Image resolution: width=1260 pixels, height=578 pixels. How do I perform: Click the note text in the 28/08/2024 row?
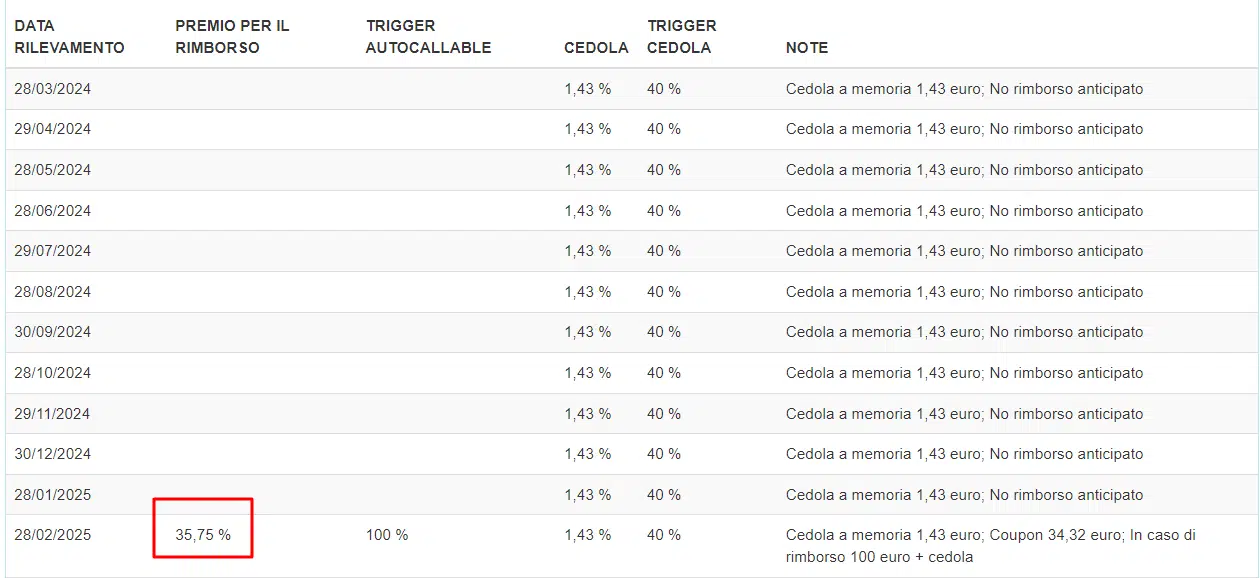964,292
